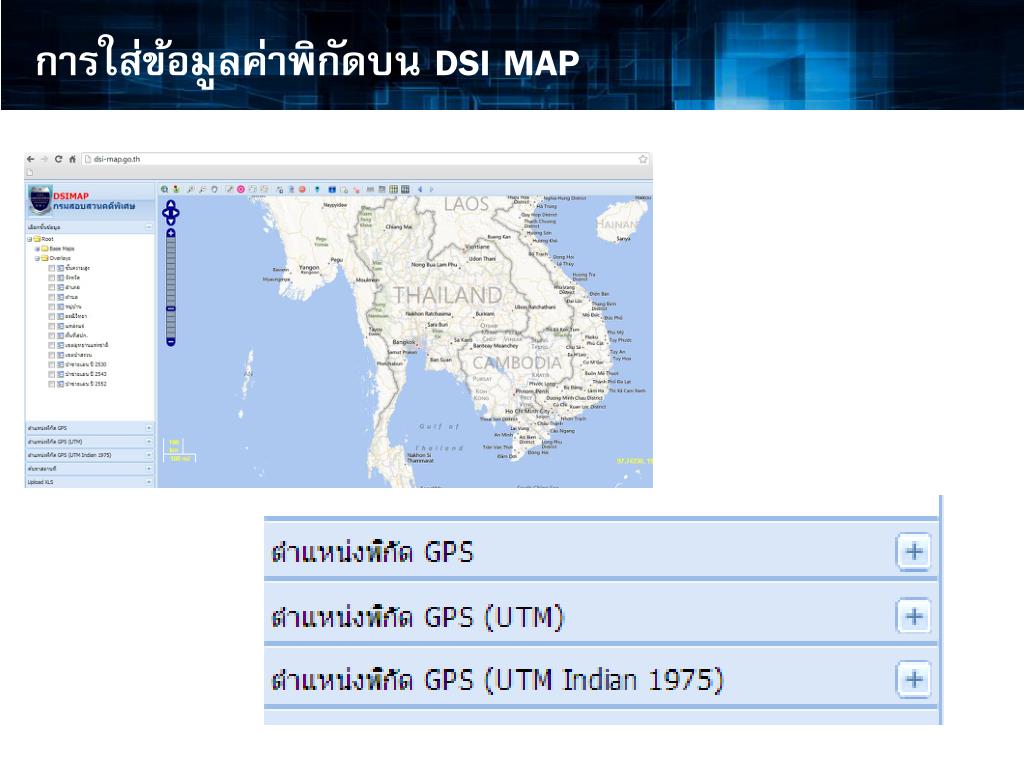The image size is (1024, 768).
Task: Click the bookmark star in the address bar
Action: pos(643,159)
